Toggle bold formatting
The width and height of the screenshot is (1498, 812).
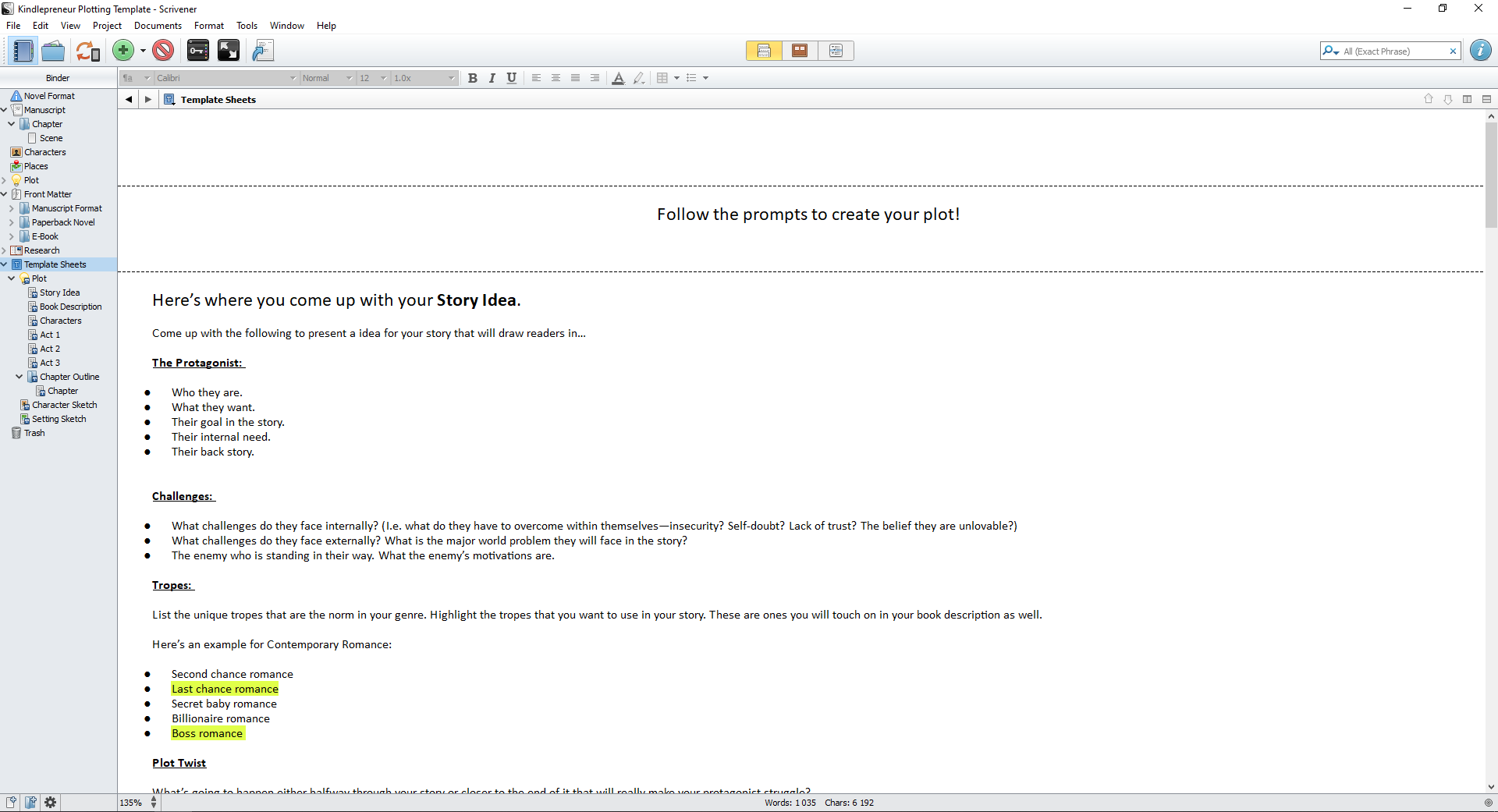[472, 78]
